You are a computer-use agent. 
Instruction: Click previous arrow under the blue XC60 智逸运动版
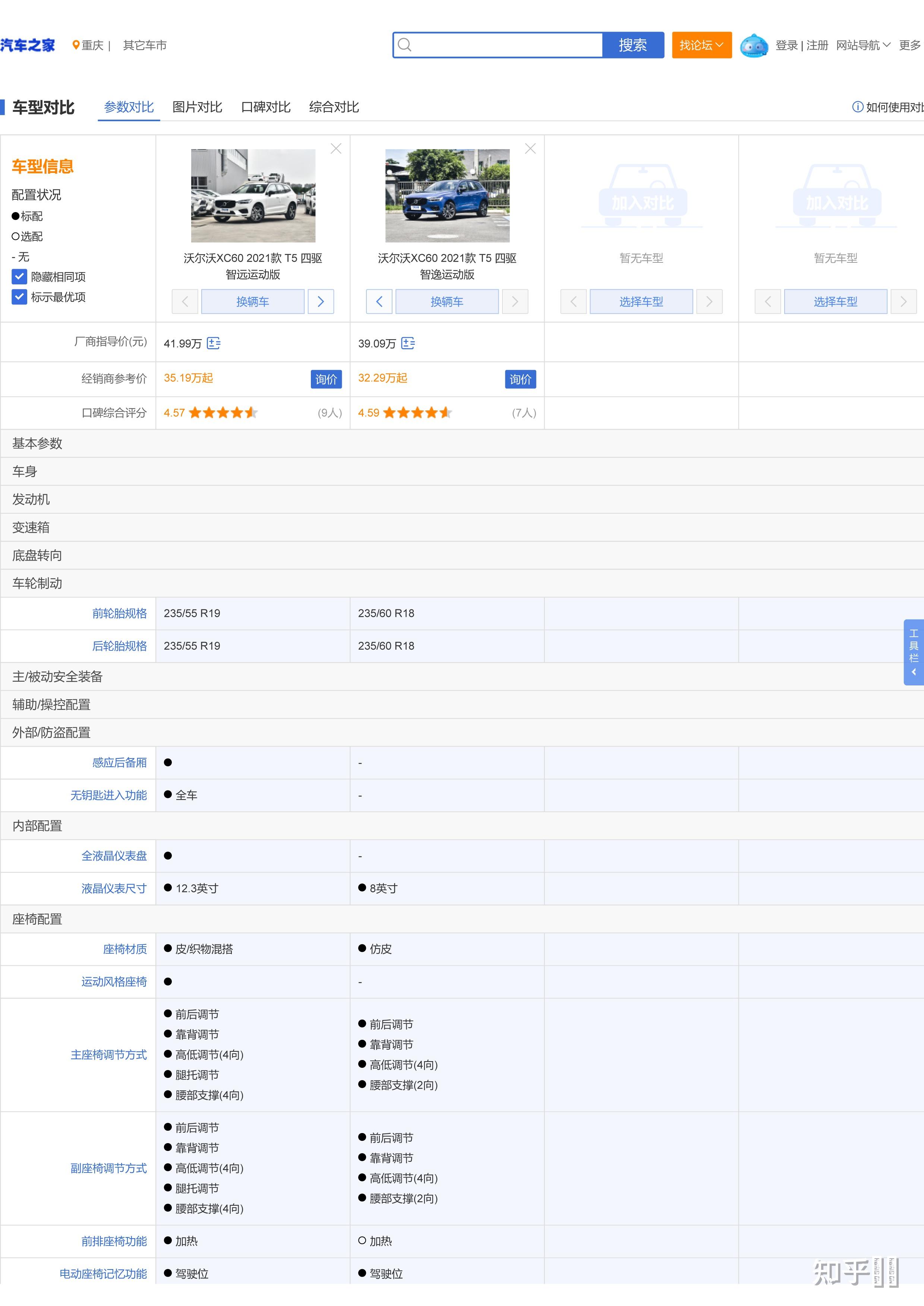(379, 302)
